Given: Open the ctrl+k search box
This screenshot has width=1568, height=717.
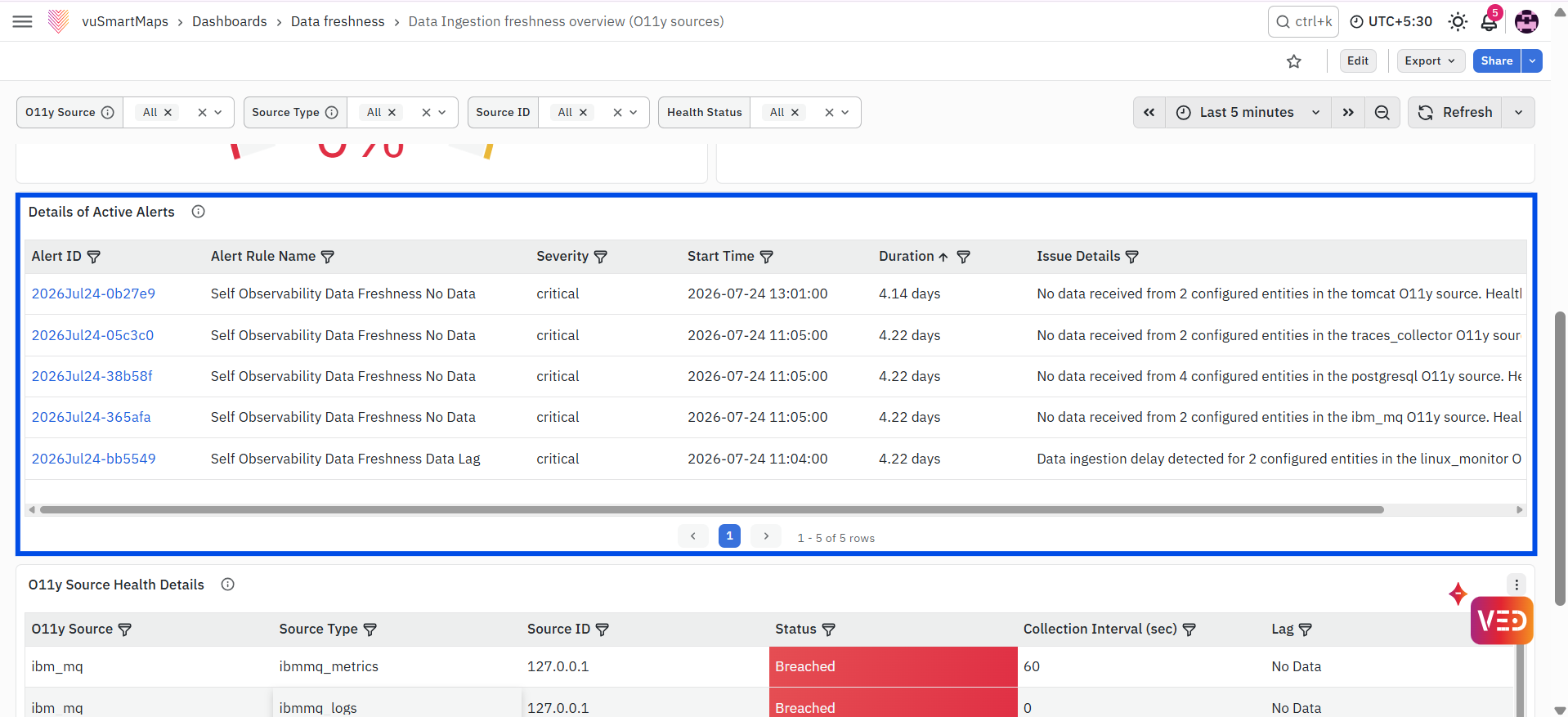Looking at the screenshot, I should (x=1303, y=21).
